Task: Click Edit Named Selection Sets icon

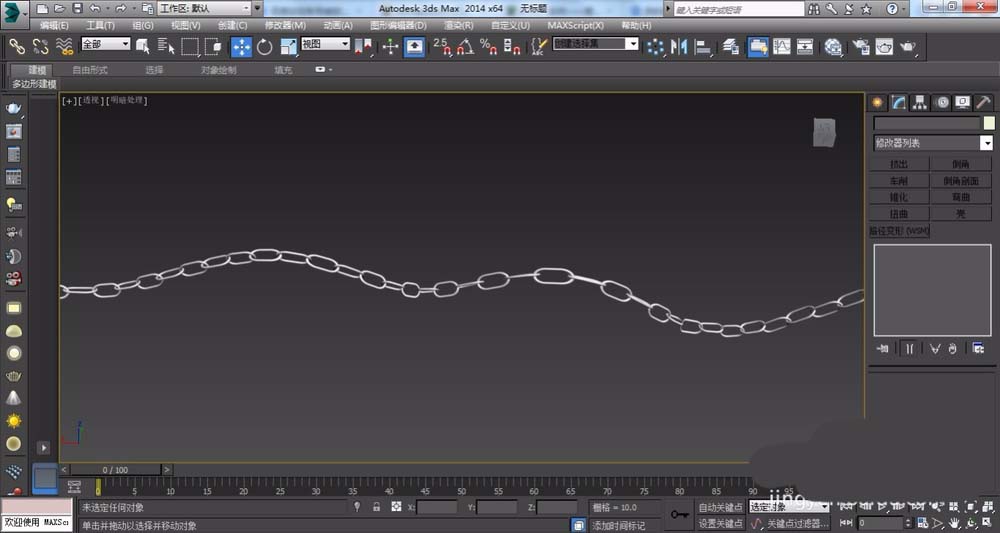Action: 539,47
